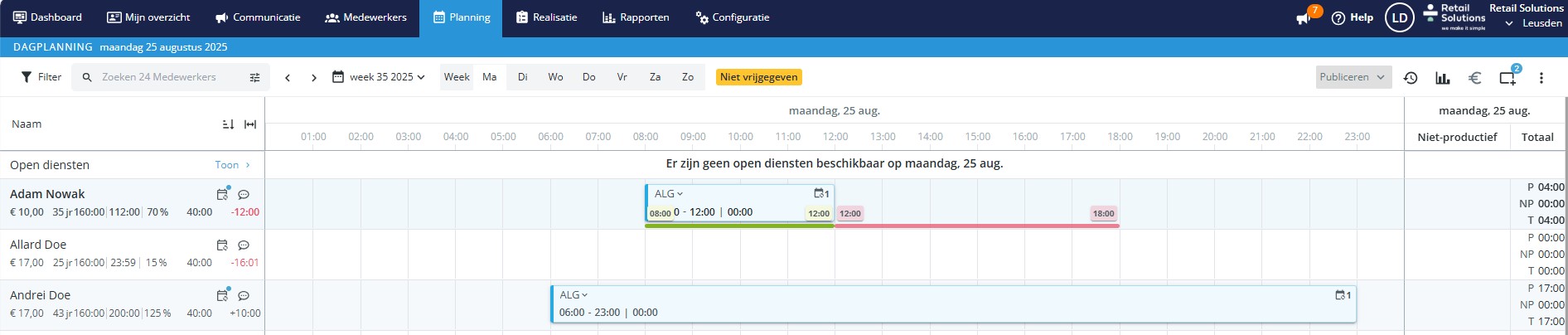The height and width of the screenshot is (335, 1568).
Task: Click the add shift icon with badge
Action: coord(1508,78)
